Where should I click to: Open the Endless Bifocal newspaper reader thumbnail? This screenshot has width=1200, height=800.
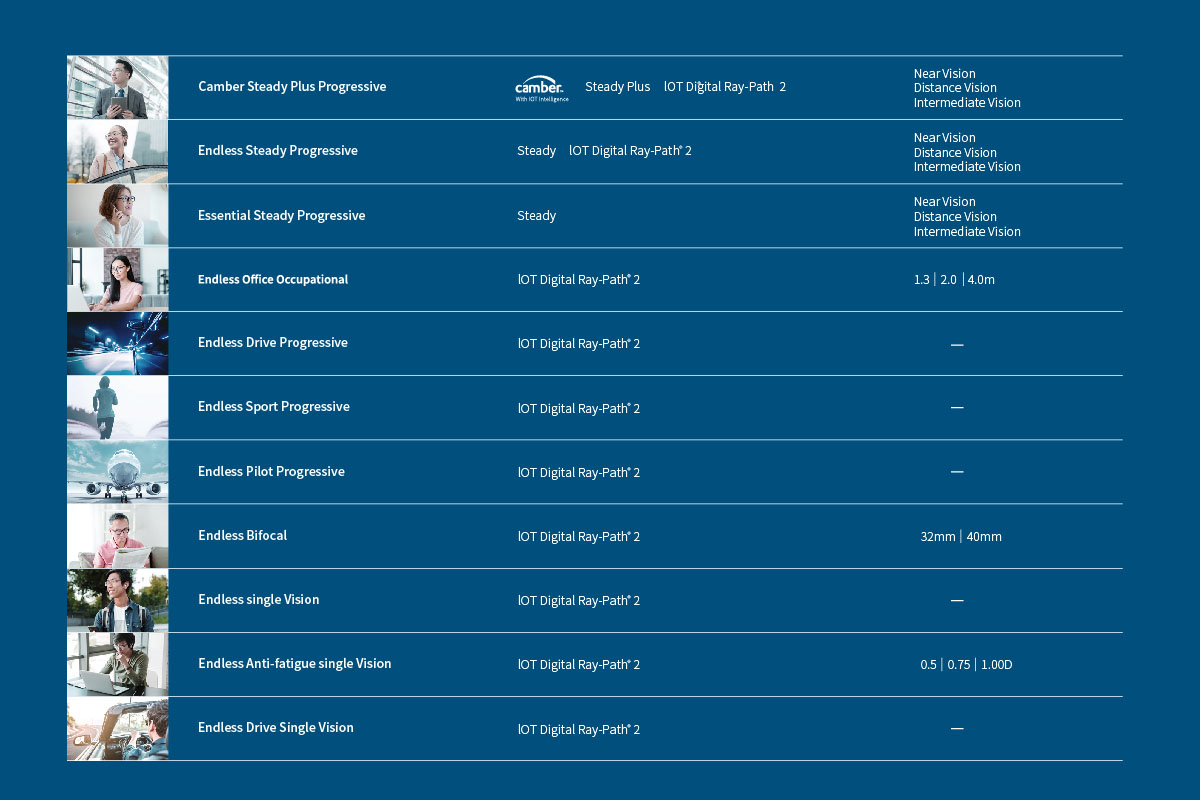(x=118, y=537)
